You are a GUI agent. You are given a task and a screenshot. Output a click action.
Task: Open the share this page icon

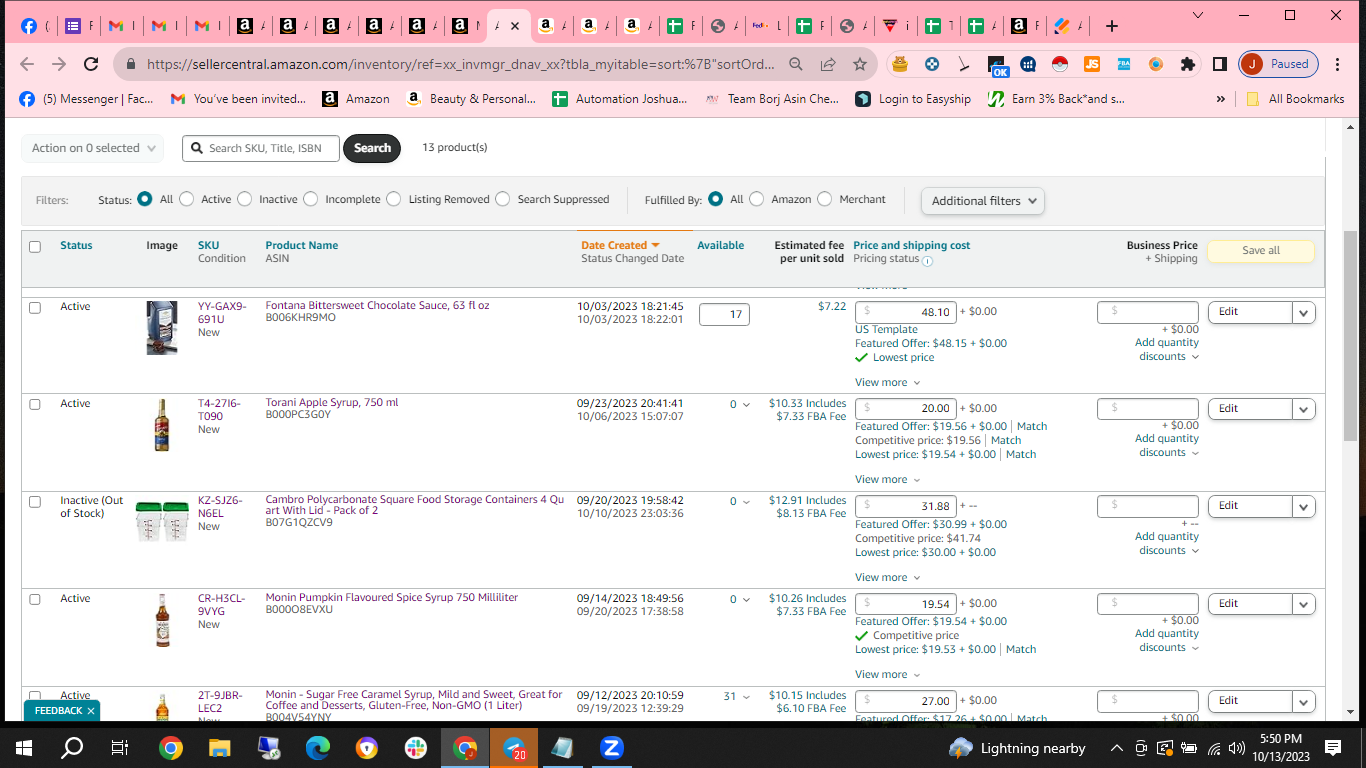[x=828, y=64]
